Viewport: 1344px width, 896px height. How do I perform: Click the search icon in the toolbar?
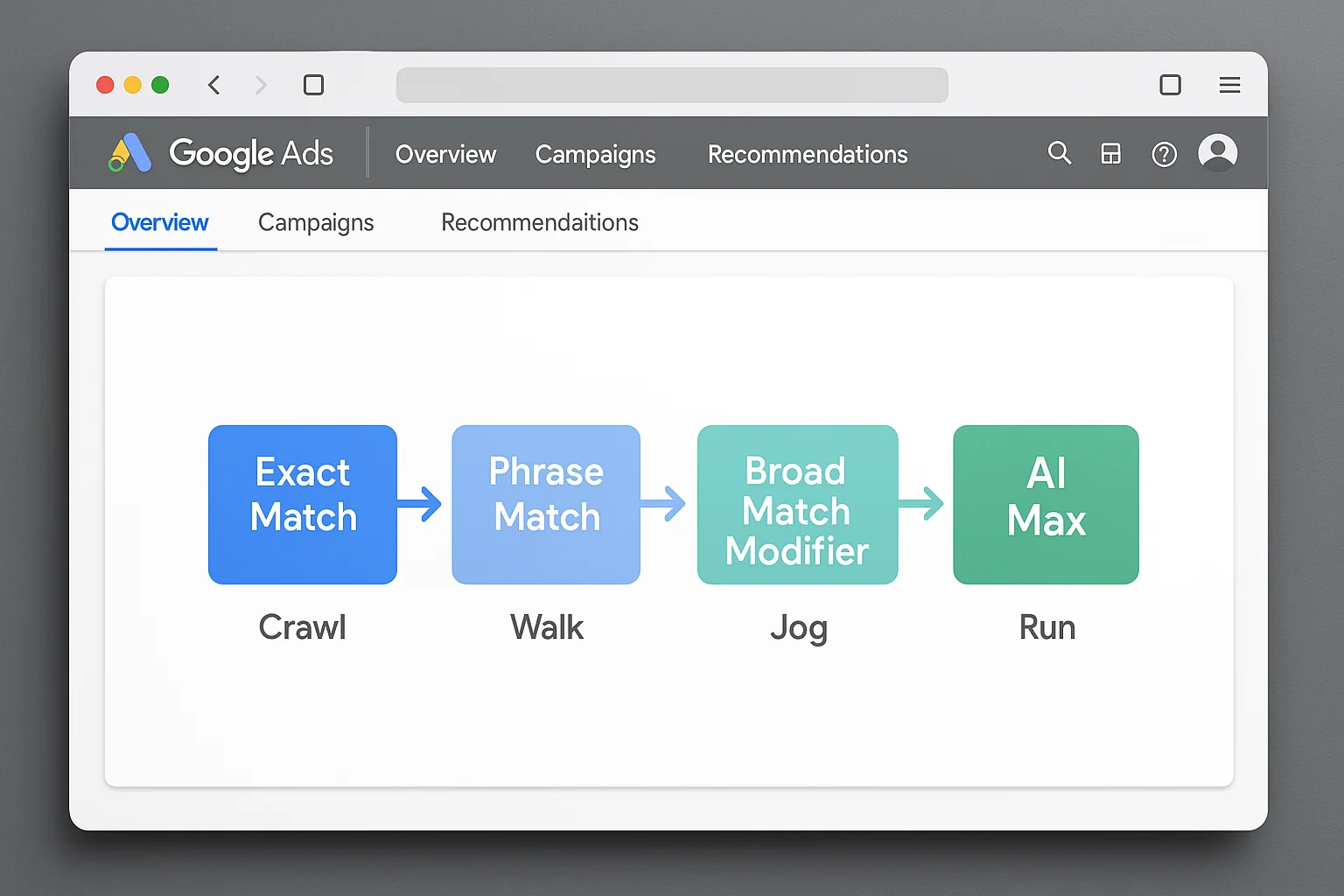click(1060, 153)
